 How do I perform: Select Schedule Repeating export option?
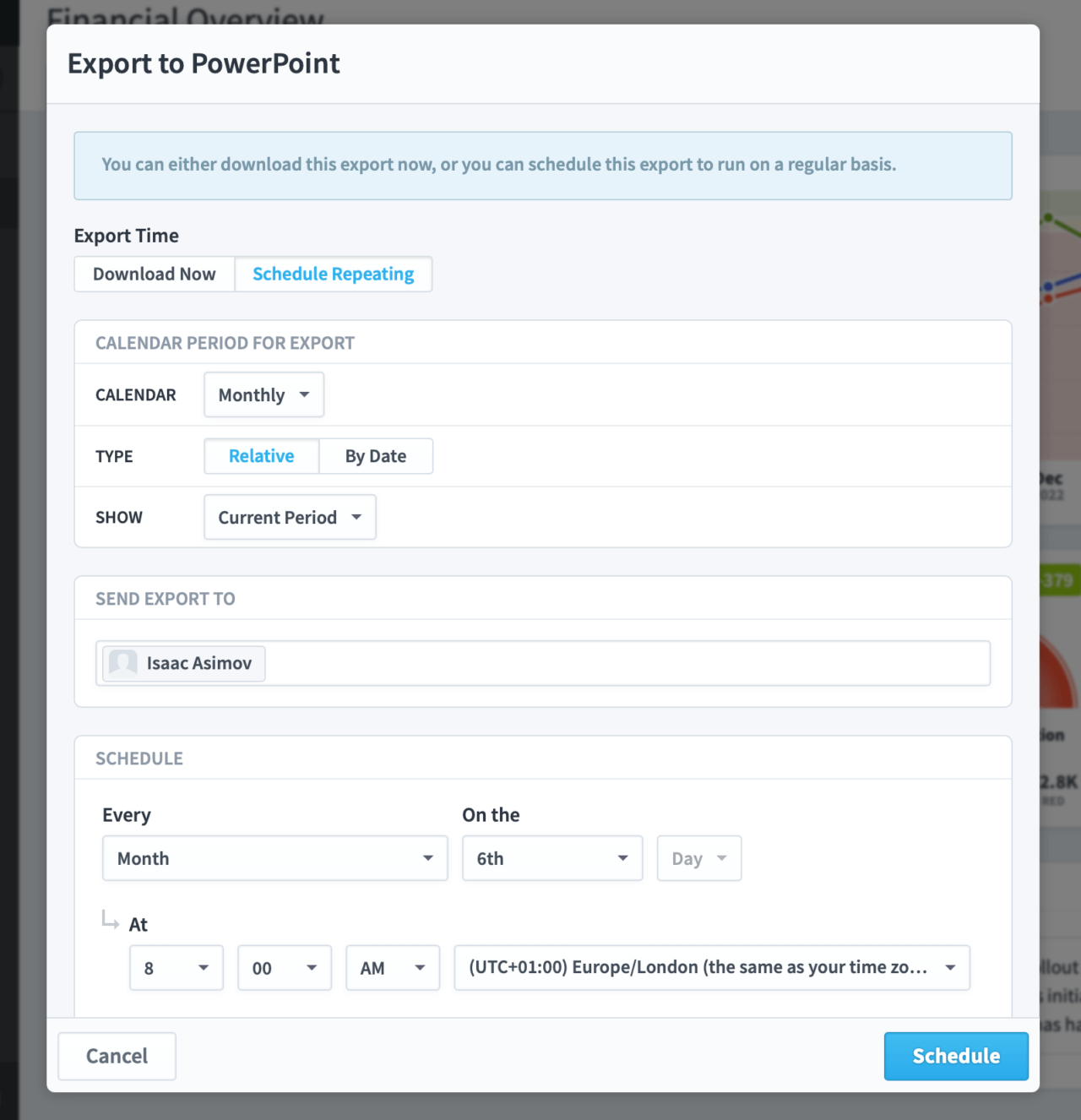tap(333, 274)
